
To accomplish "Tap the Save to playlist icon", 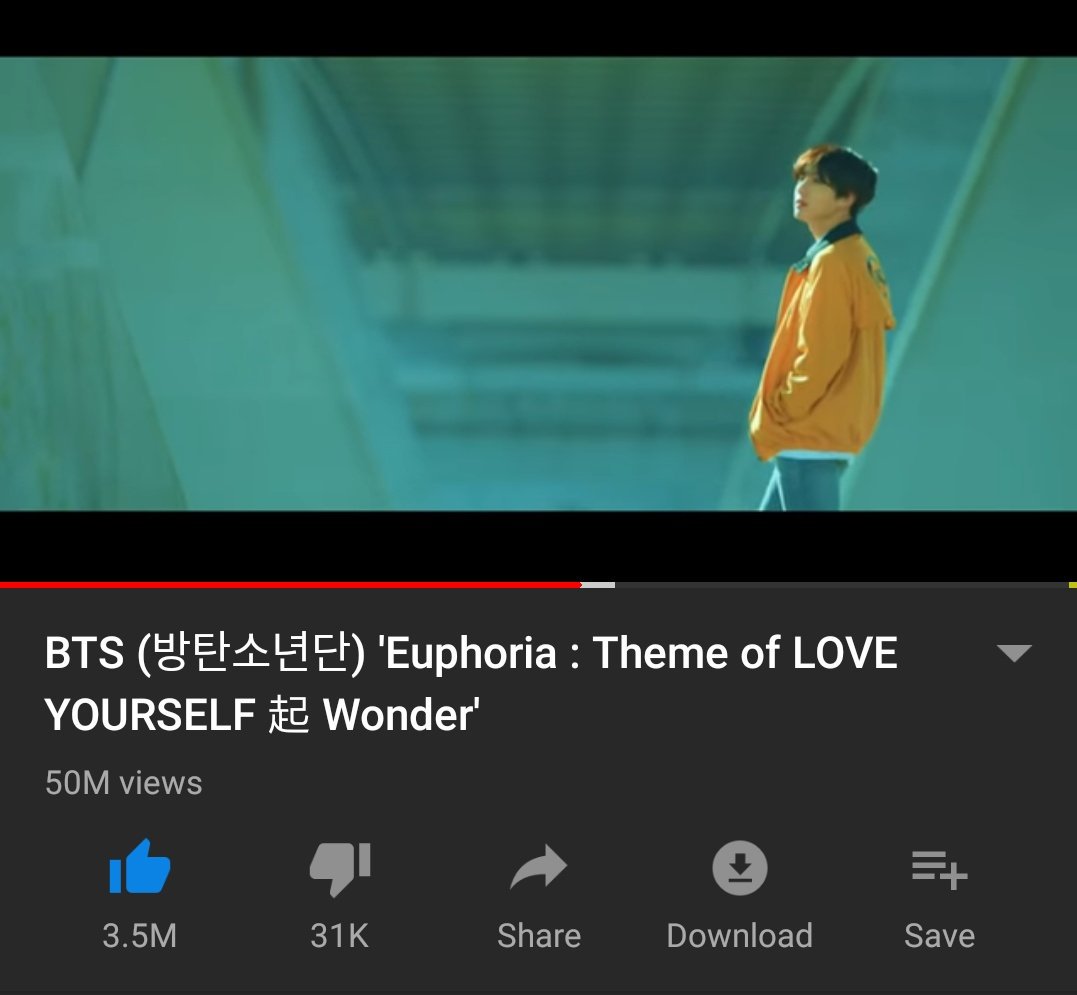I will 940,869.
